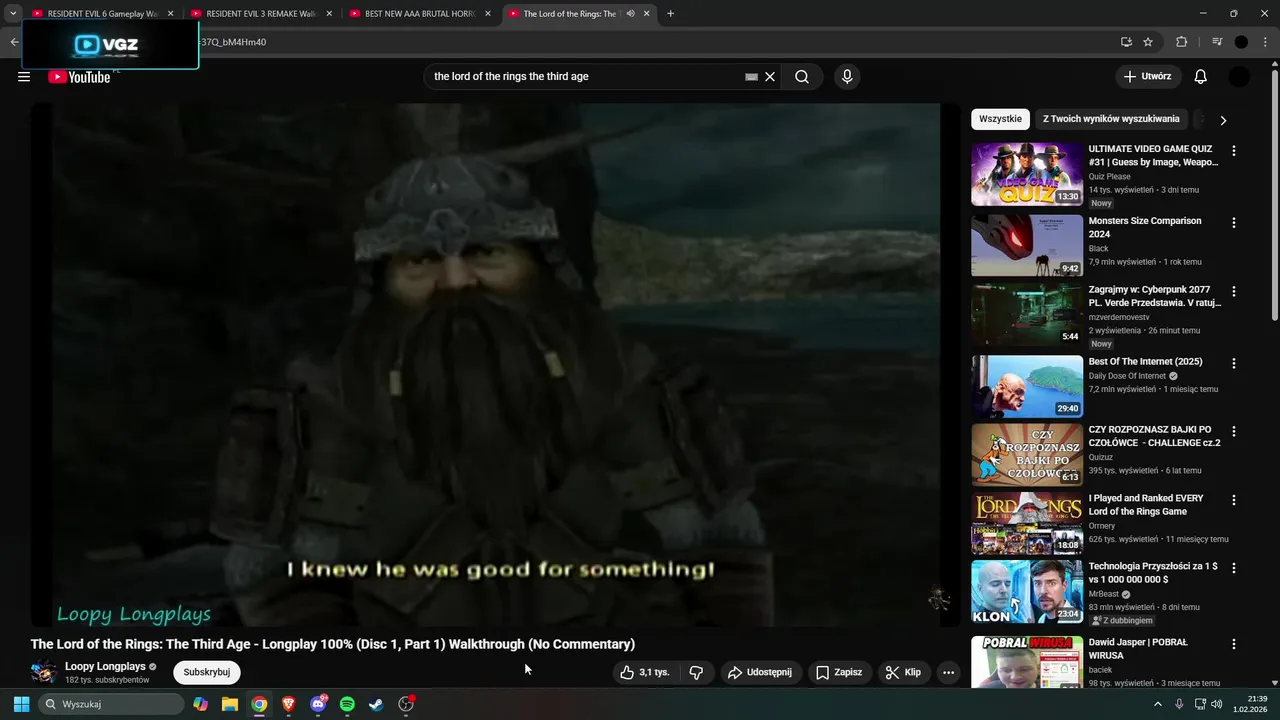Switch to BEST NEW AAA BRUTAL HORROR tab

tap(419, 14)
